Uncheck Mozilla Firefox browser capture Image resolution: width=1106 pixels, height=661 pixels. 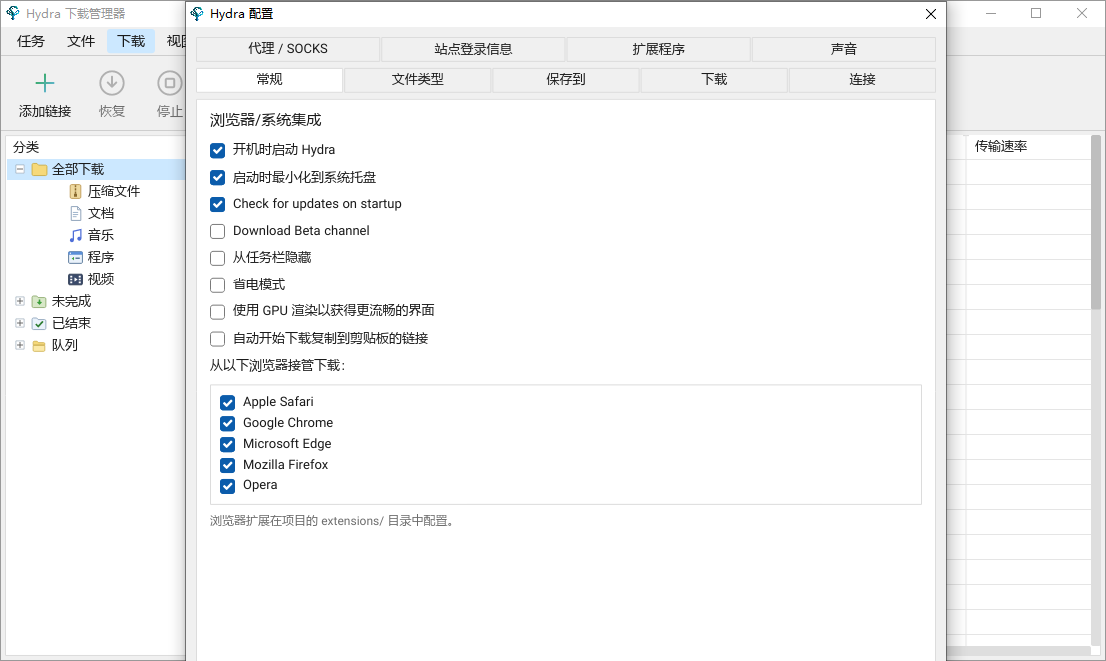point(227,465)
